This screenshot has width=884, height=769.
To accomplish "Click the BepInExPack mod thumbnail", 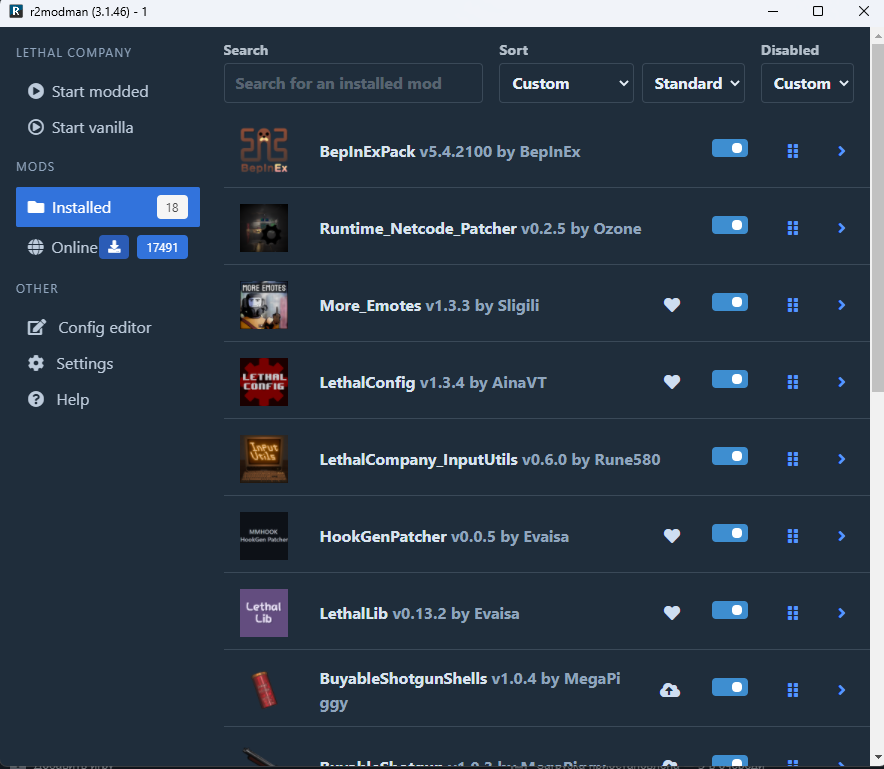I will click(x=264, y=151).
